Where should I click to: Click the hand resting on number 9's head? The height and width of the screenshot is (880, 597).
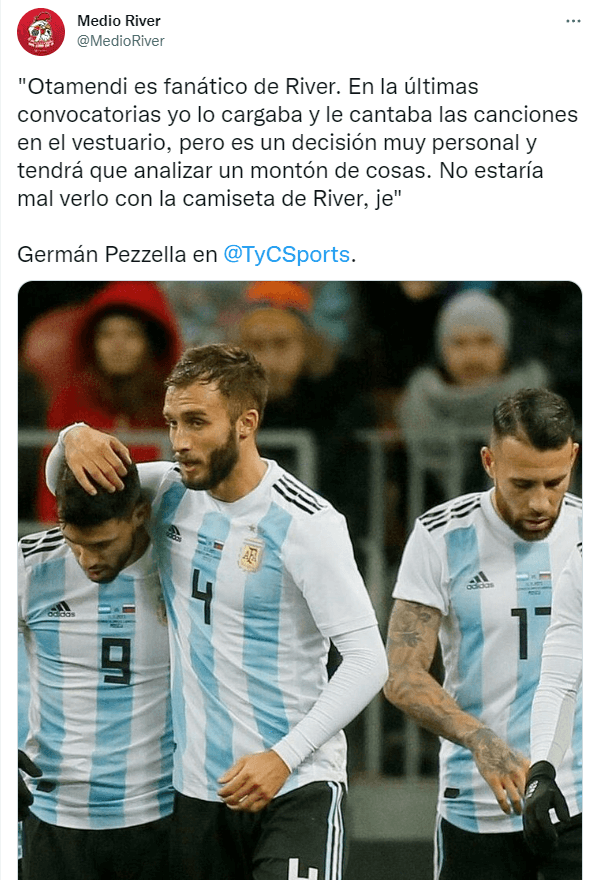(x=95, y=458)
